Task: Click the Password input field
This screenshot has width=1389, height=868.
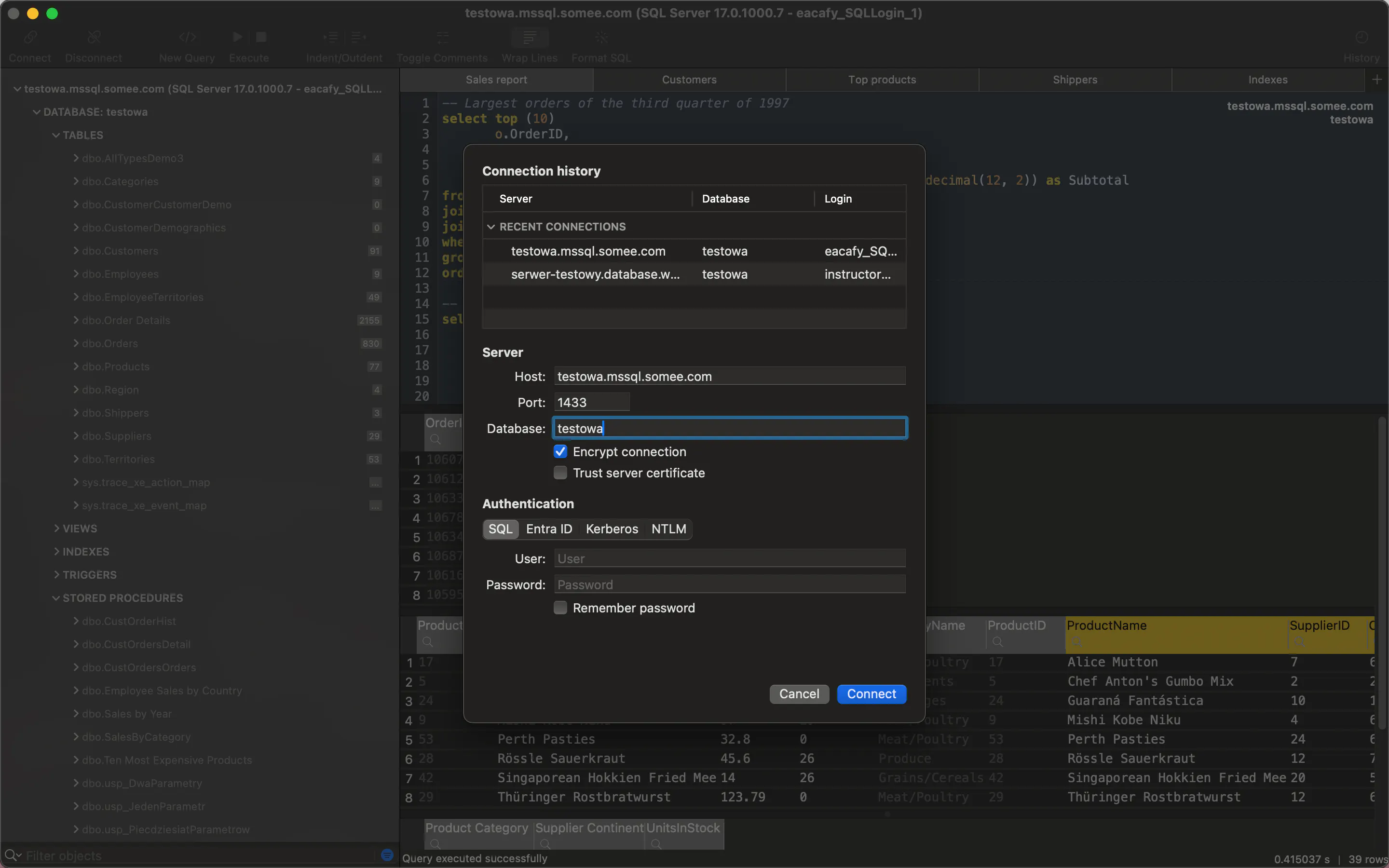Action: (730, 584)
